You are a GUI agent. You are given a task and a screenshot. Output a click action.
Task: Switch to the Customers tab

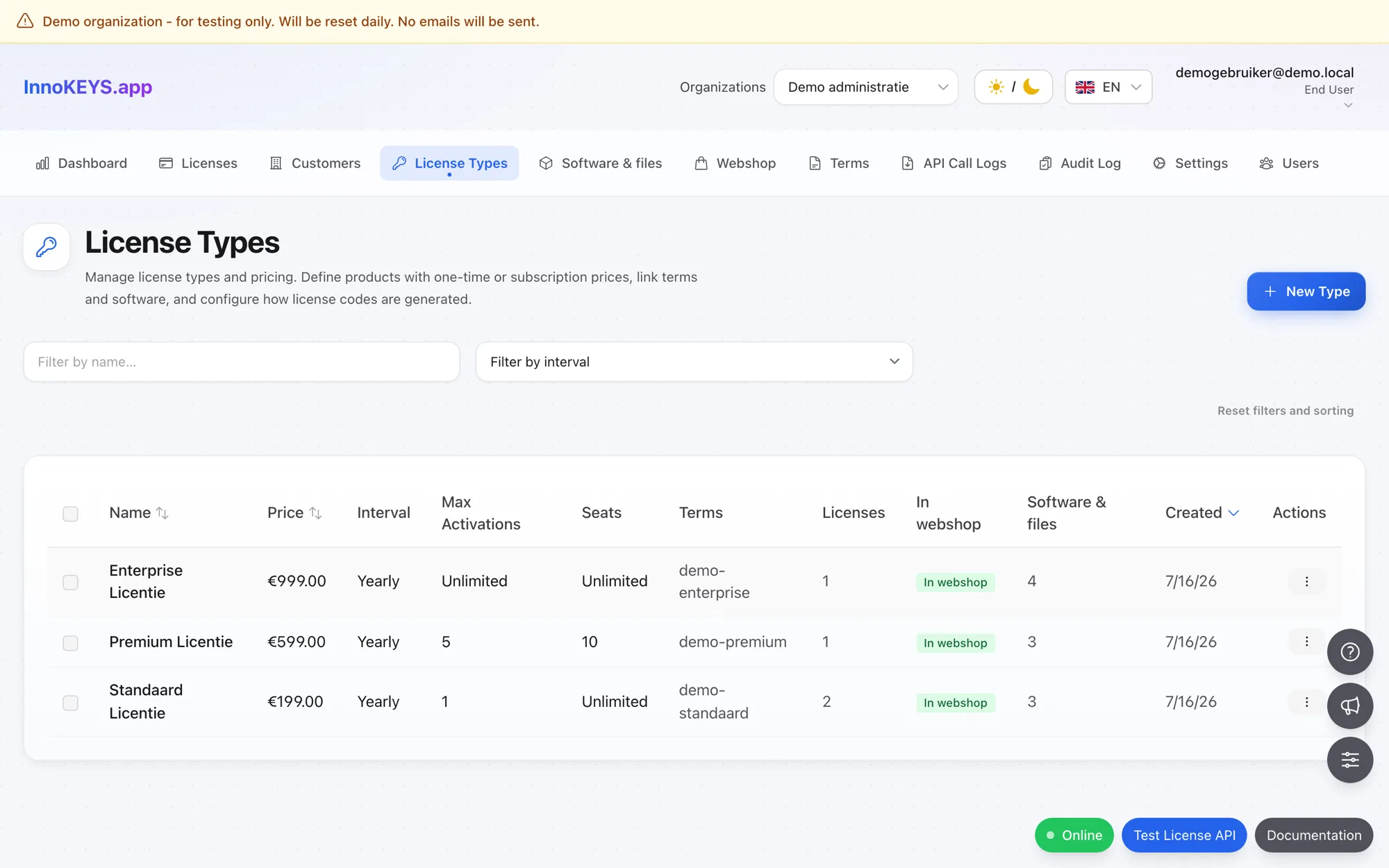point(315,163)
